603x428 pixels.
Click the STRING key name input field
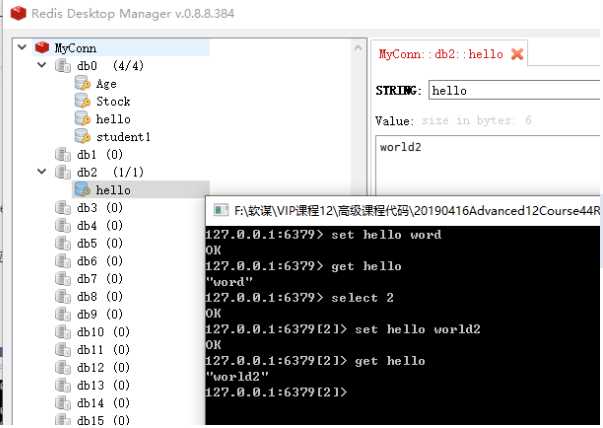point(515,90)
